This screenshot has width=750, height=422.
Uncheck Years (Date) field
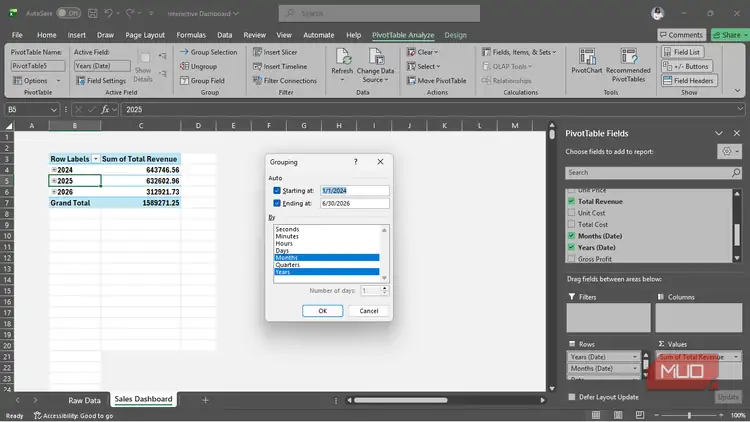[571, 247]
